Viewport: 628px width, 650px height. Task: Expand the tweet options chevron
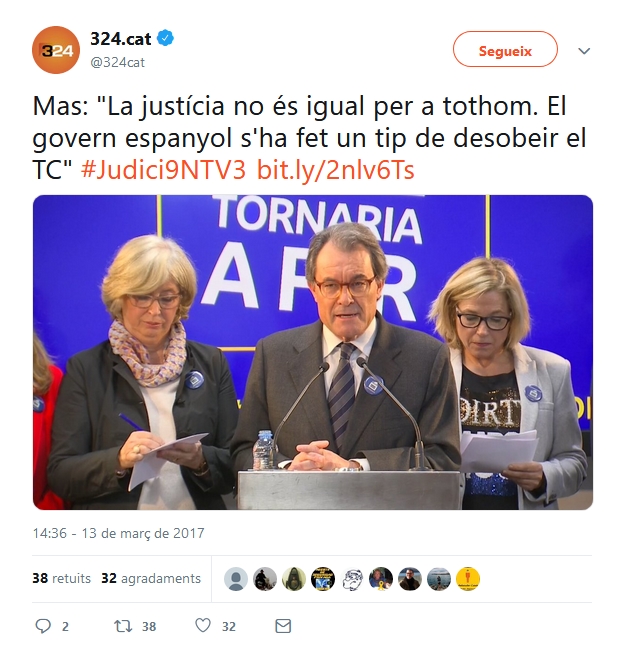(584, 51)
